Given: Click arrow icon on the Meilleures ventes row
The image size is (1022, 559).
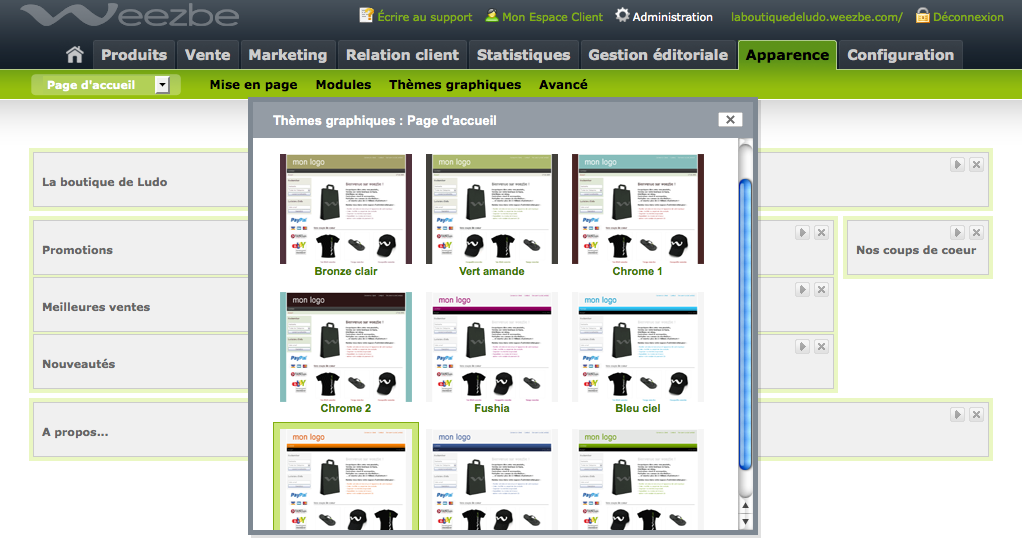Looking at the screenshot, I should [x=802, y=289].
